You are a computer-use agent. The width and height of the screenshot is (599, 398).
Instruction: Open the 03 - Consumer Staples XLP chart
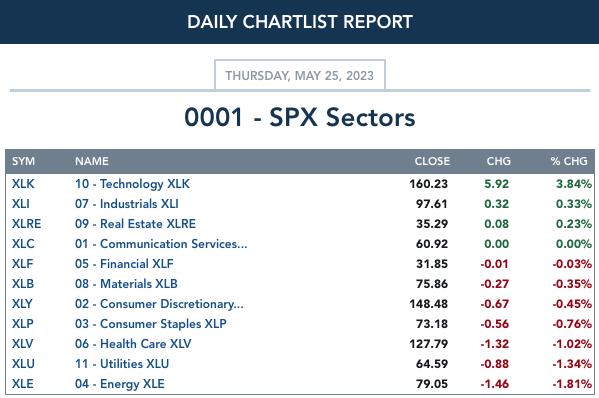point(151,324)
